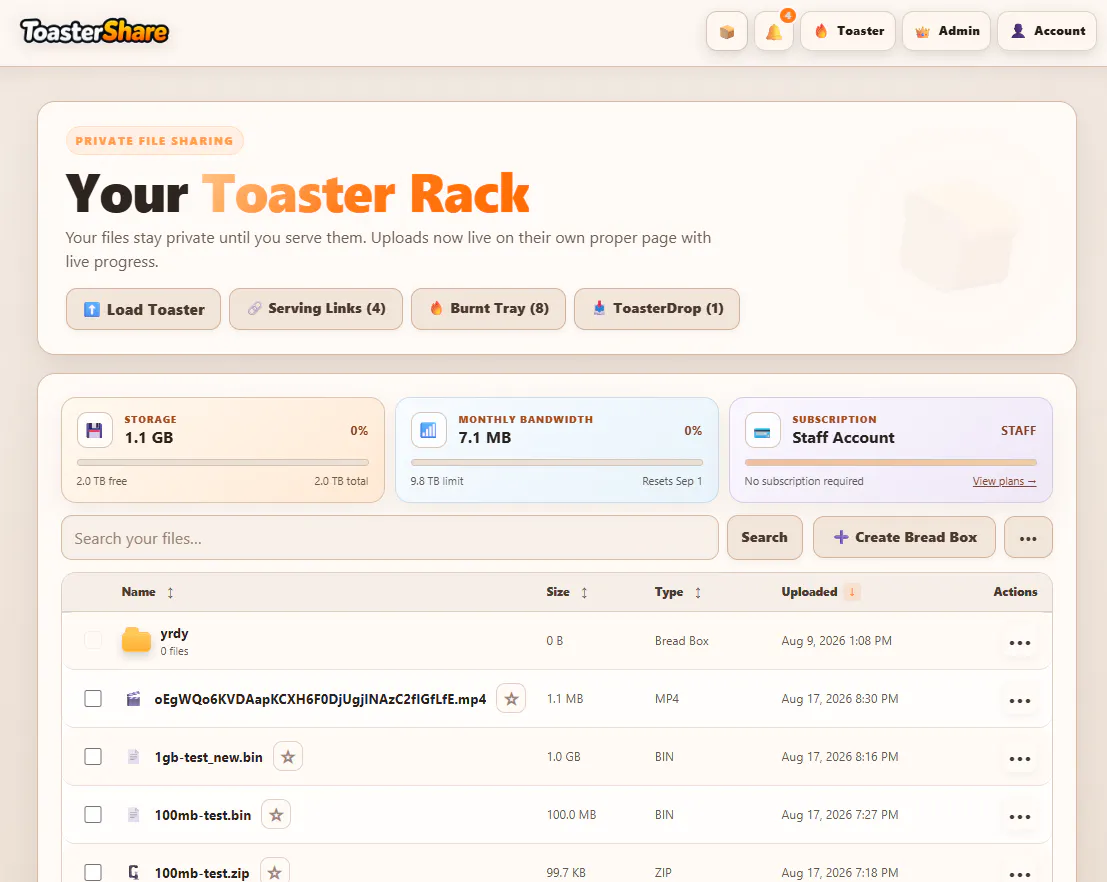This screenshot has width=1107, height=882.
Task: Click the storage usage progress bar
Action: [x=222, y=463]
